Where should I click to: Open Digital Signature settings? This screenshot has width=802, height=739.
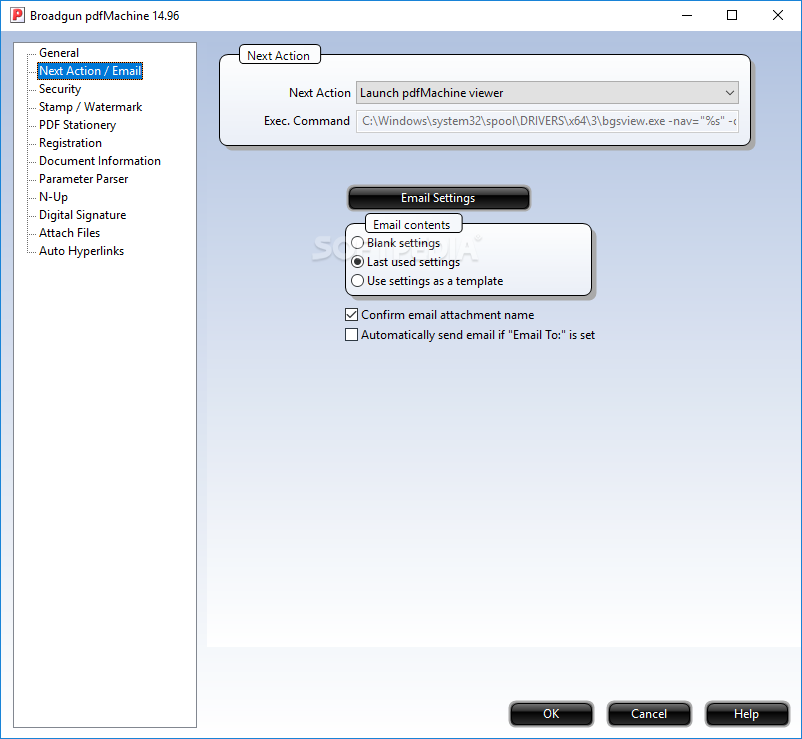point(82,215)
